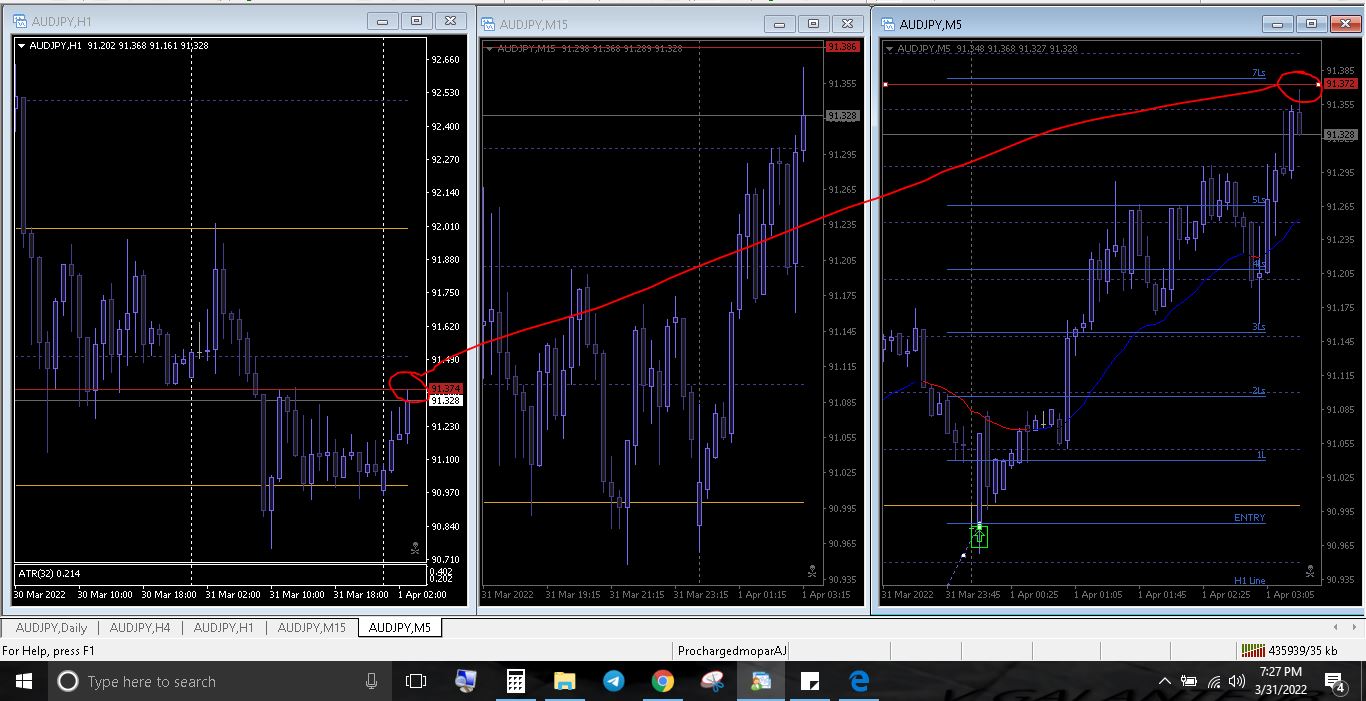Open File Explorer from the taskbar
This screenshot has height=701, width=1366.
click(x=565, y=681)
